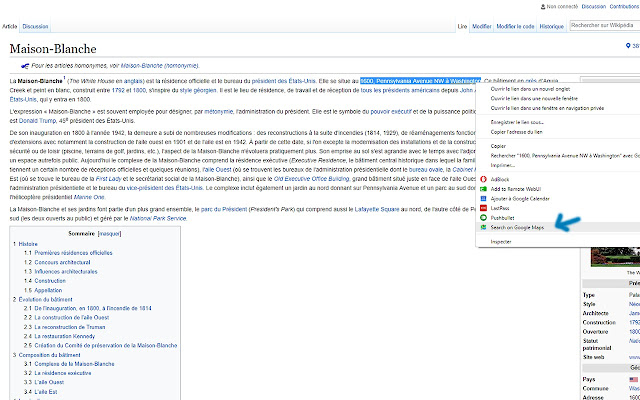Click the Pushbullet icon in context menu
The height and width of the screenshot is (400, 640).
tap(483, 218)
